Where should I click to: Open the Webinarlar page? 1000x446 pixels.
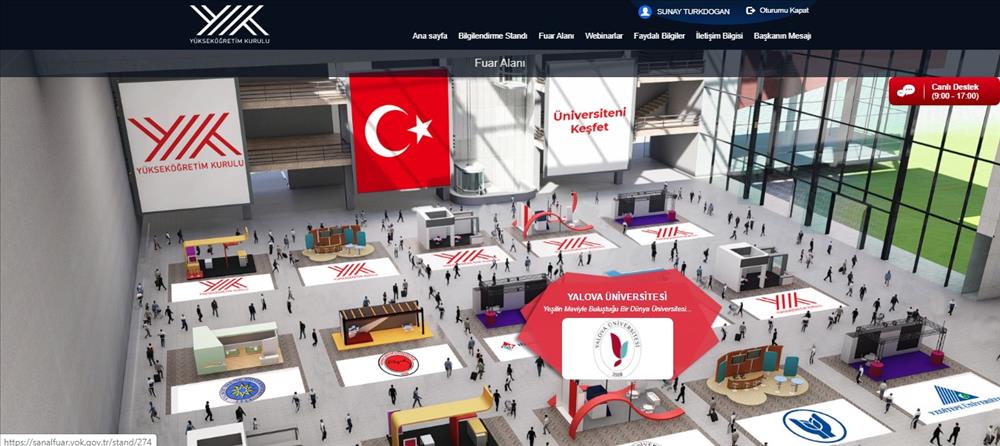(603, 36)
